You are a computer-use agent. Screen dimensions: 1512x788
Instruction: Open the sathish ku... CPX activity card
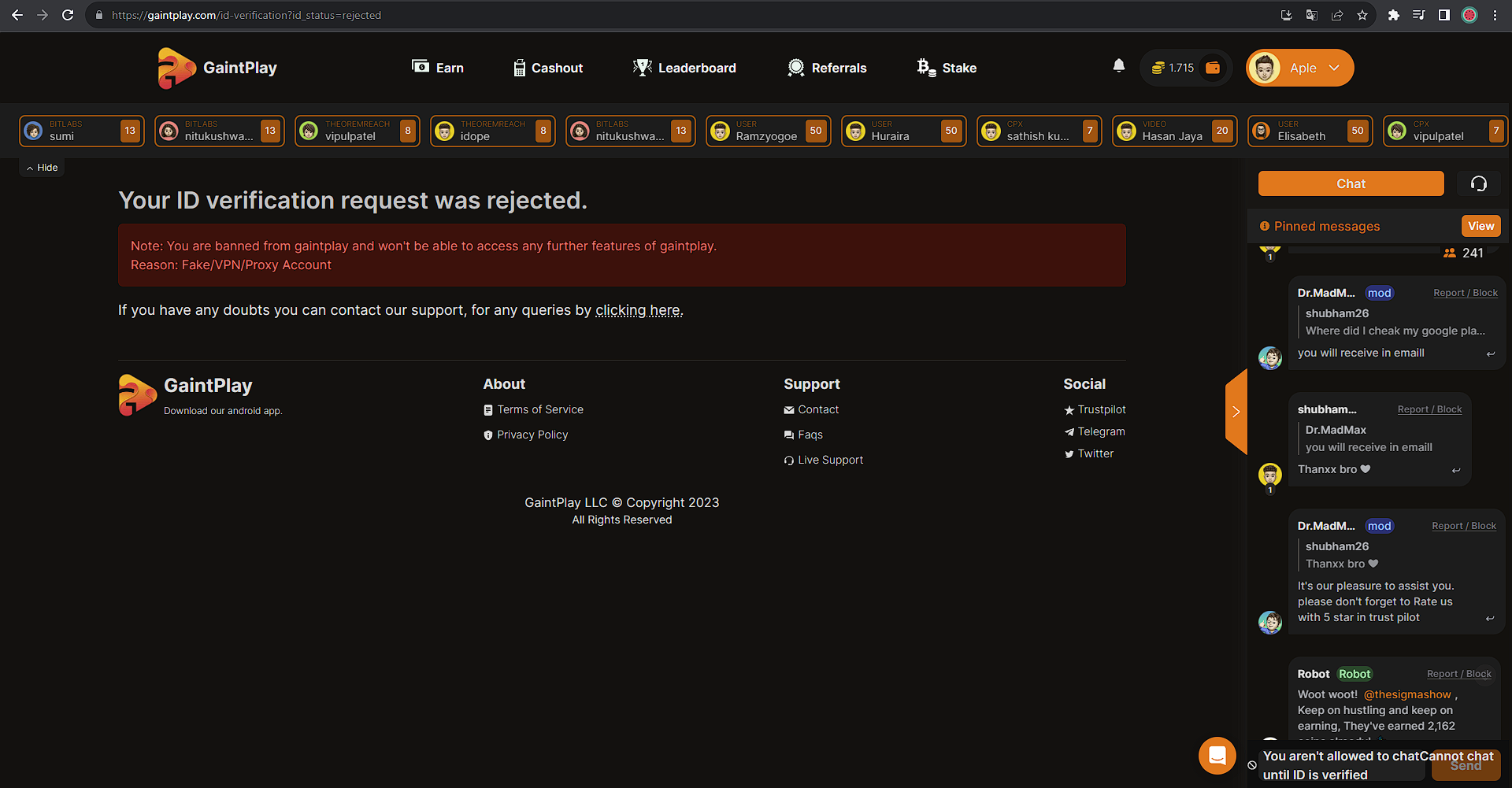point(1039,131)
